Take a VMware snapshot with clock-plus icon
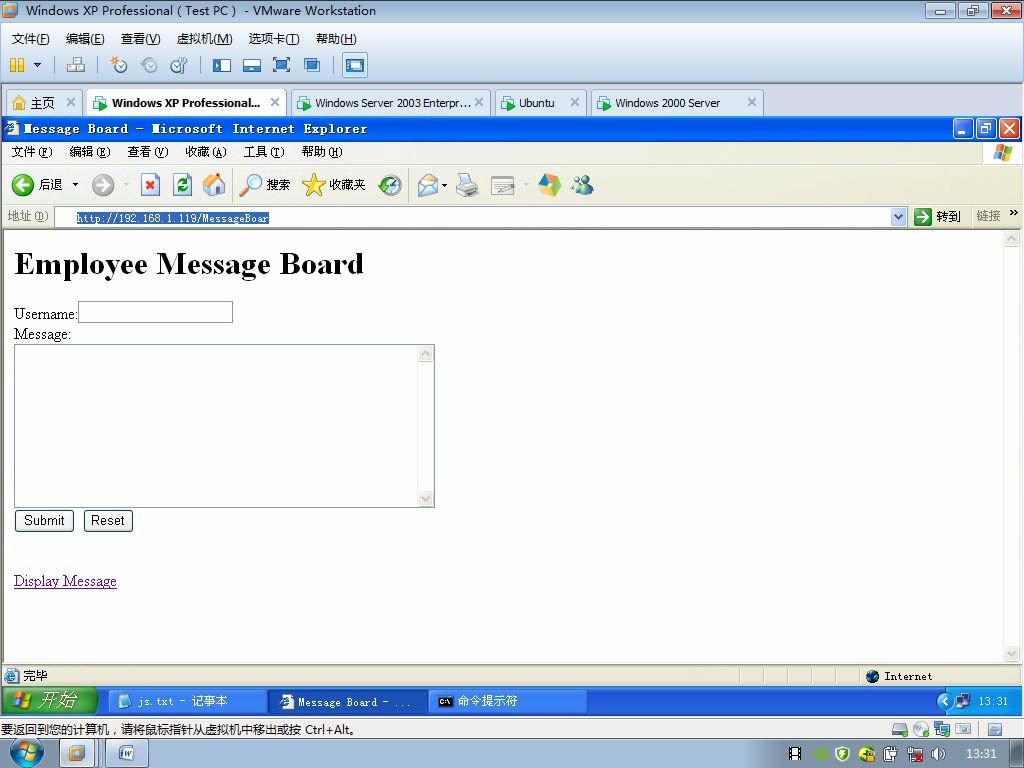This screenshot has height=768, width=1024. [x=118, y=65]
